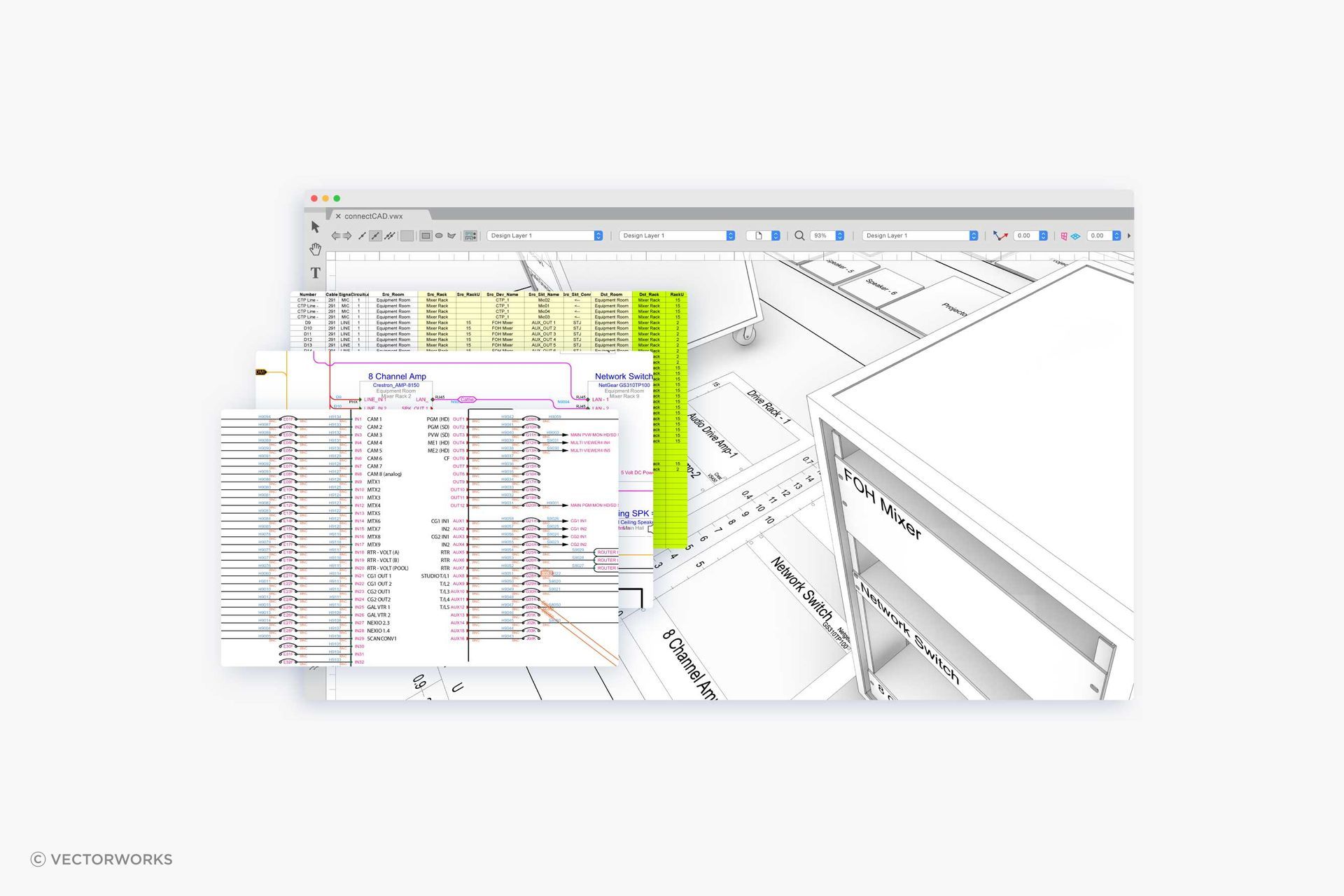The width and height of the screenshot is (1344, 896).
Task: Click the stepper beside the rotation 0.00 field
Action: click(x=1044, y=236)
